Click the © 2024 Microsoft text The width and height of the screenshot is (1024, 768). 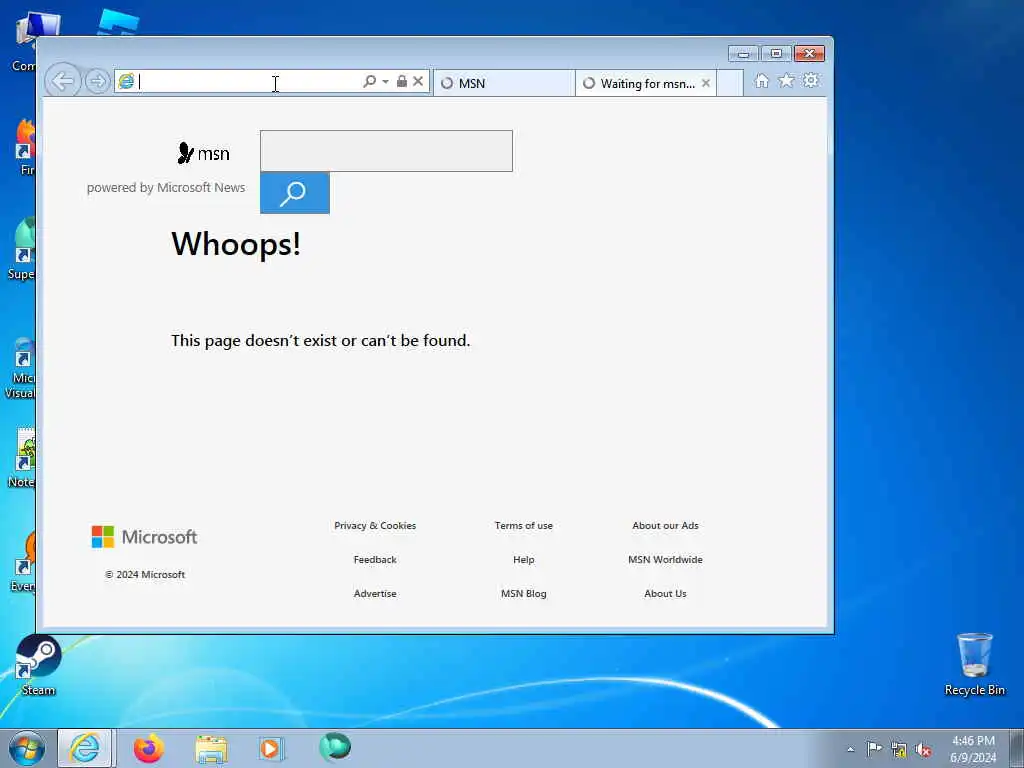[145, 575]
